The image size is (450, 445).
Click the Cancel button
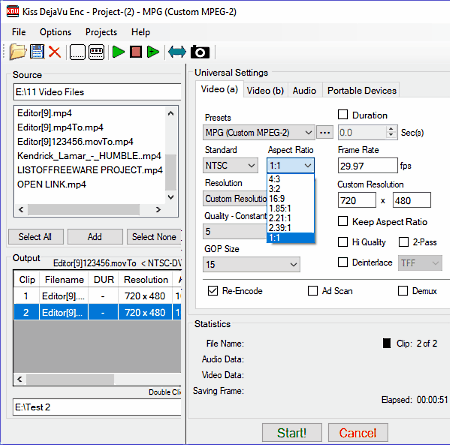358,433
